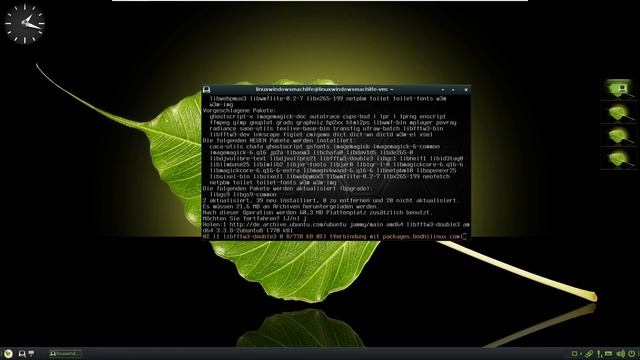Click the analog clock gadget
Viewport: 640px width, 360px height.
point(24,24)
